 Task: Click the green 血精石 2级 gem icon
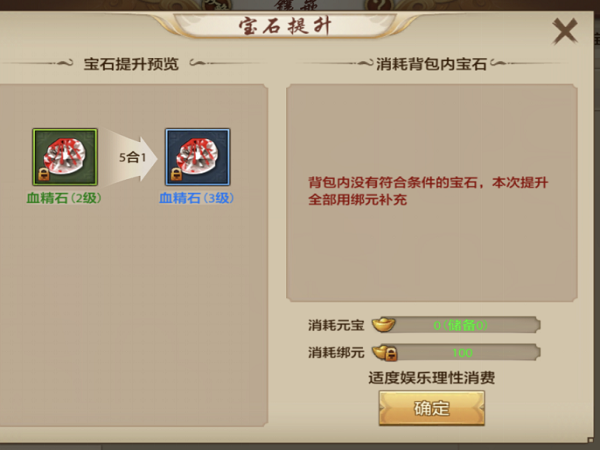pyautogui.click(x=65, y=157)
